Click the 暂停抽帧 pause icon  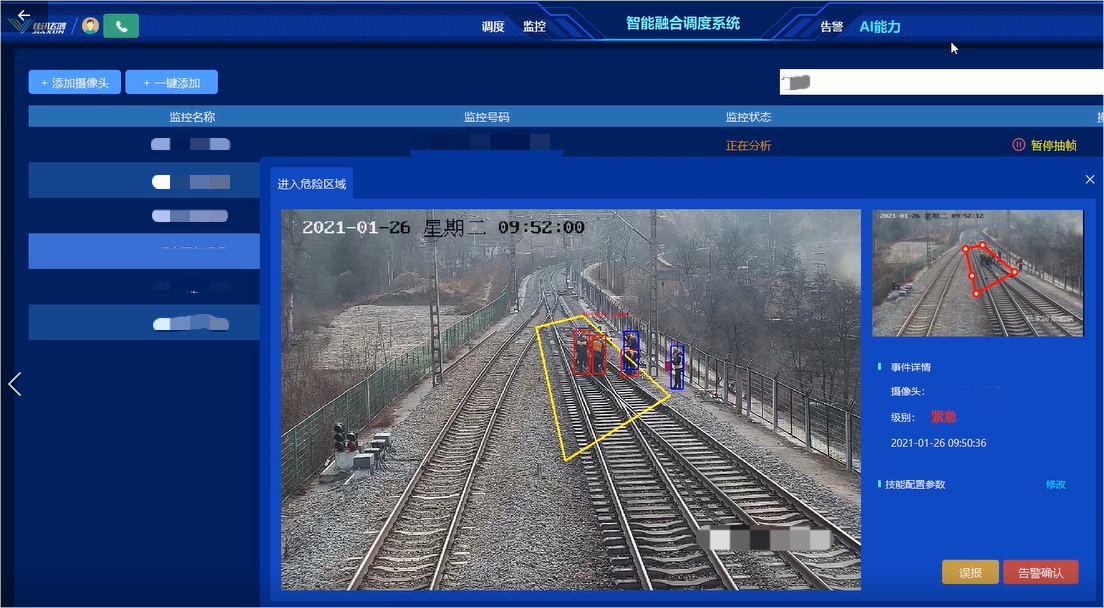coord(1018,145)
